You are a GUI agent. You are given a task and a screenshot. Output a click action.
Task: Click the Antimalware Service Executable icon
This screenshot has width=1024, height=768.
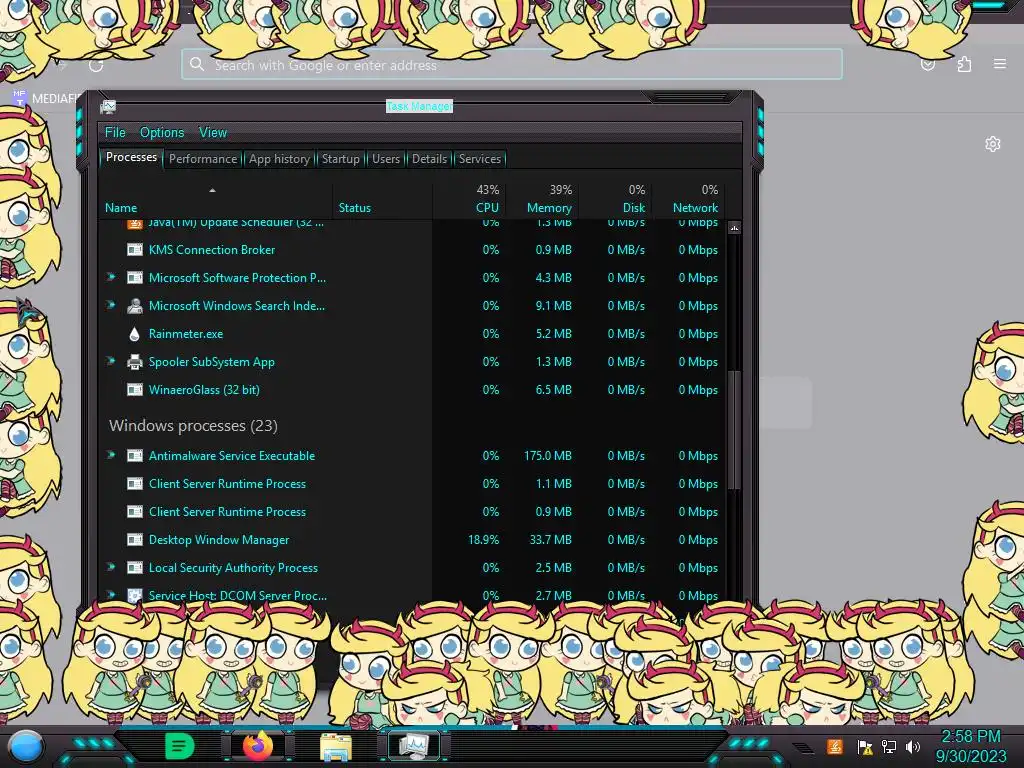coord(135,456)
